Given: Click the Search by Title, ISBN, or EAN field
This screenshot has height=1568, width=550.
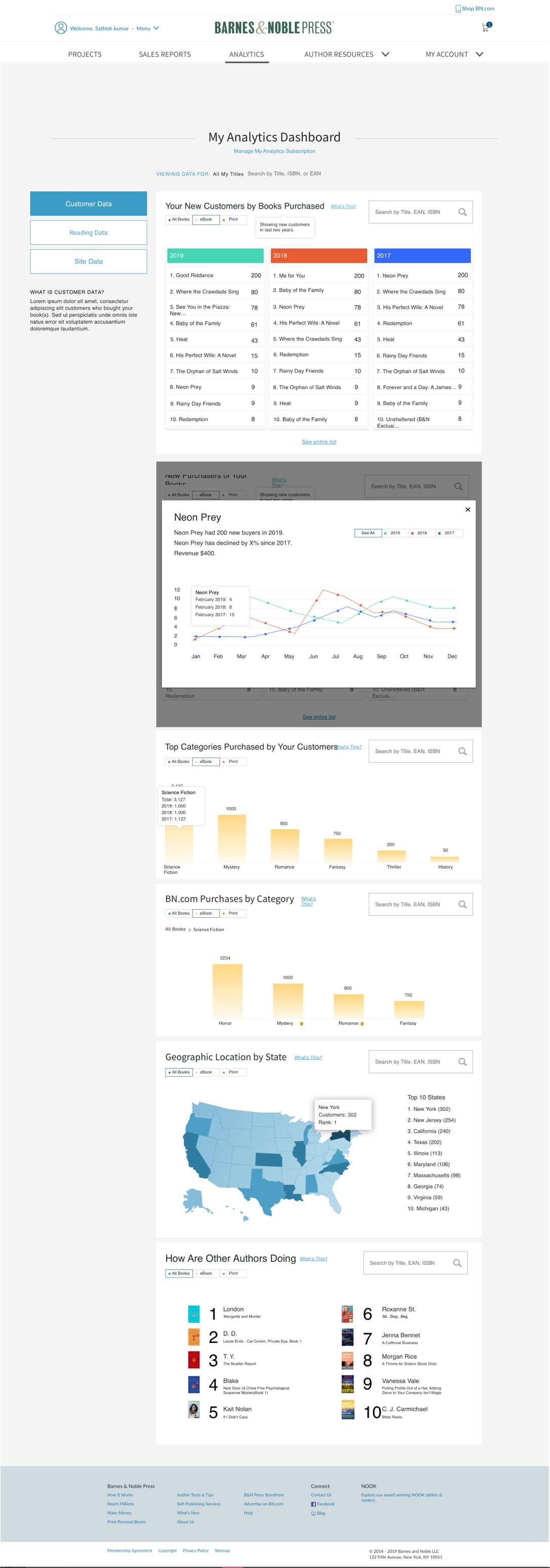Looking at the screenshot, I should 284,174.
